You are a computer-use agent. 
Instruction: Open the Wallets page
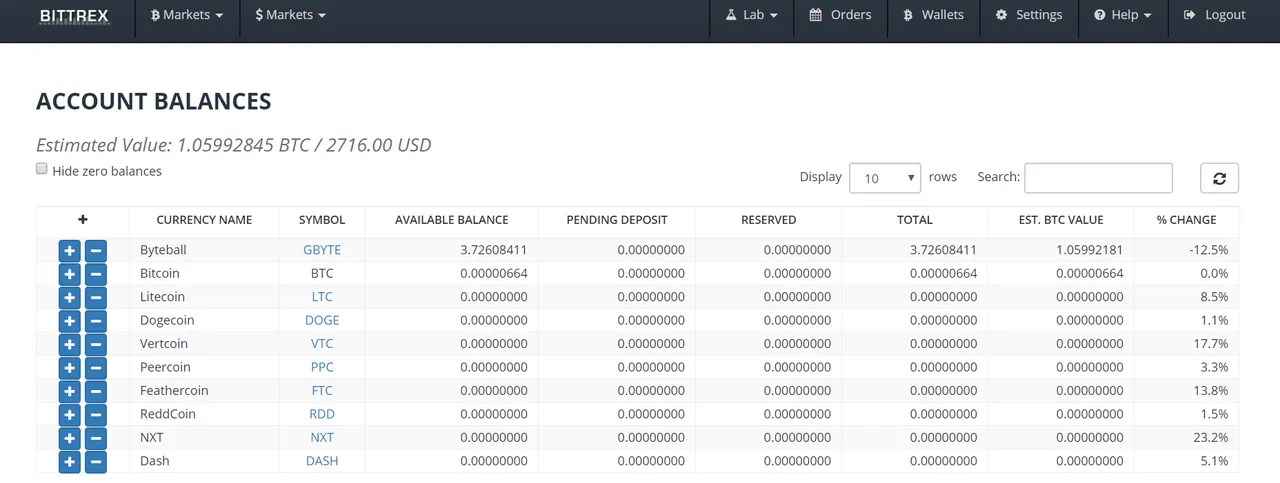click(x=933, y=15)
